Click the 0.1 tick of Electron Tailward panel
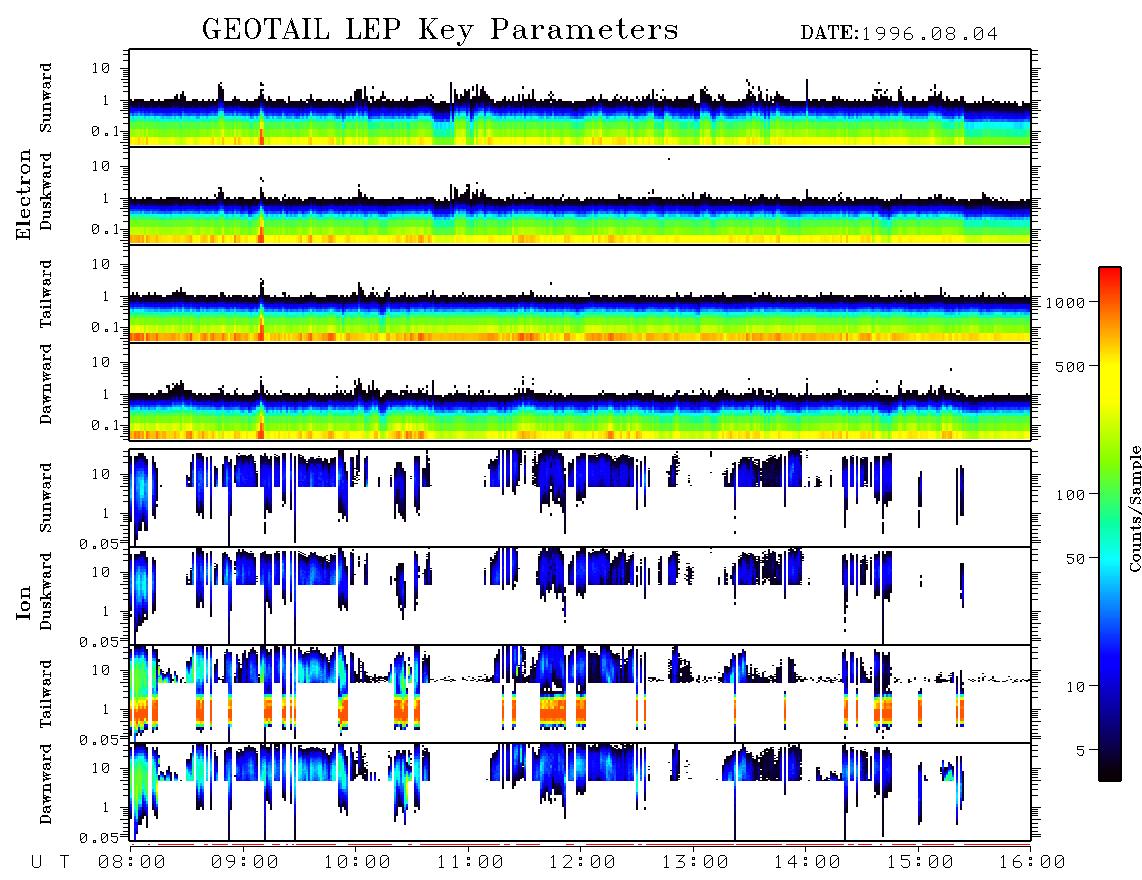This screenshot has width=1142, height=880. point(106,328)
